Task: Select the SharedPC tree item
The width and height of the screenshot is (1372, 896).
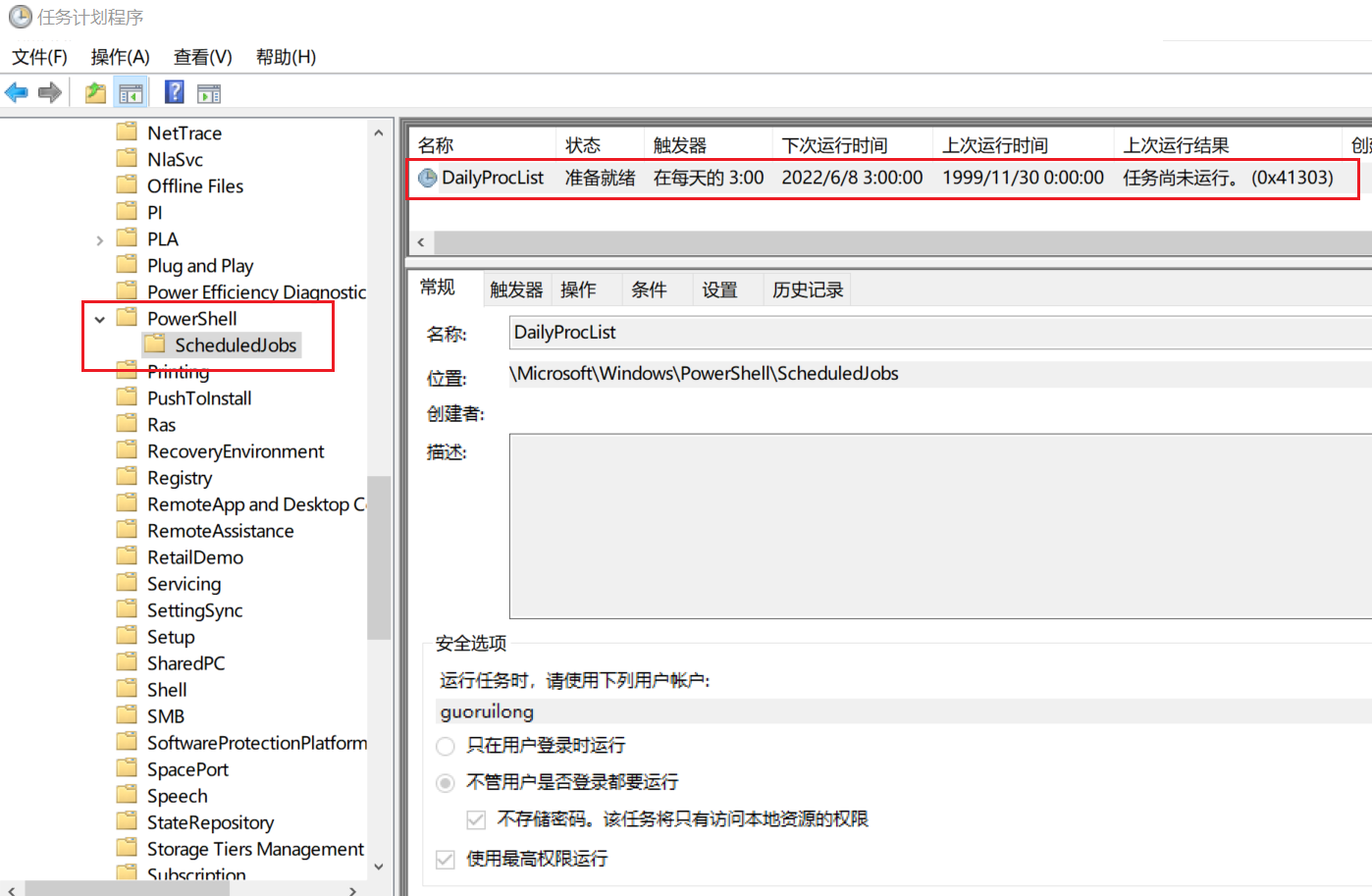Action: coord(186,662)
